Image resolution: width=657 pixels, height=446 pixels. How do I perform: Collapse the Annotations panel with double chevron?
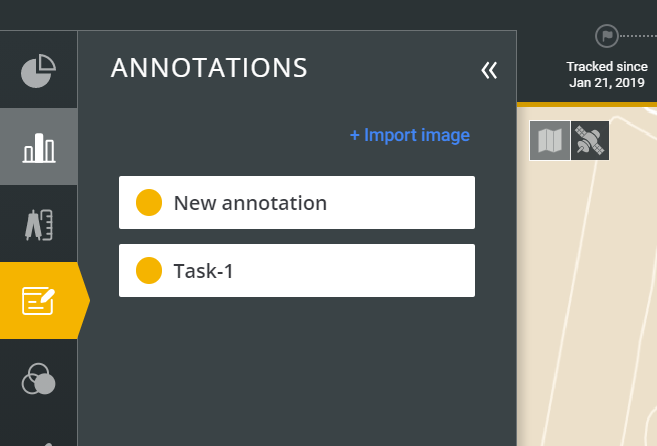[x=489, y=70]
